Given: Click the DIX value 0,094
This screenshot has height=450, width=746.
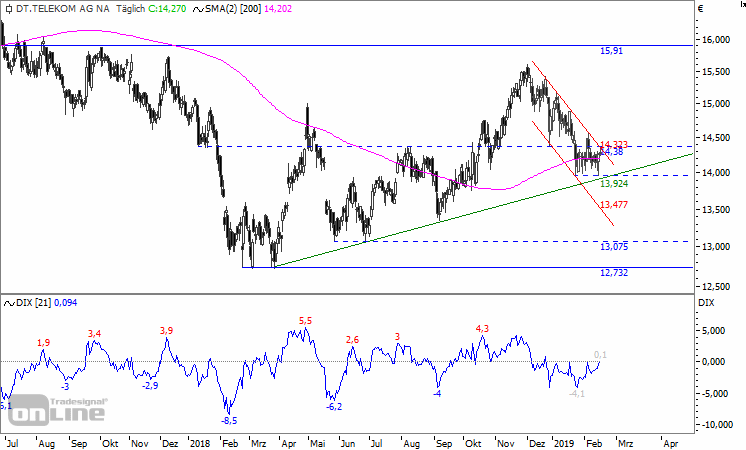Looking at the screenshot, I should (65, 303).
